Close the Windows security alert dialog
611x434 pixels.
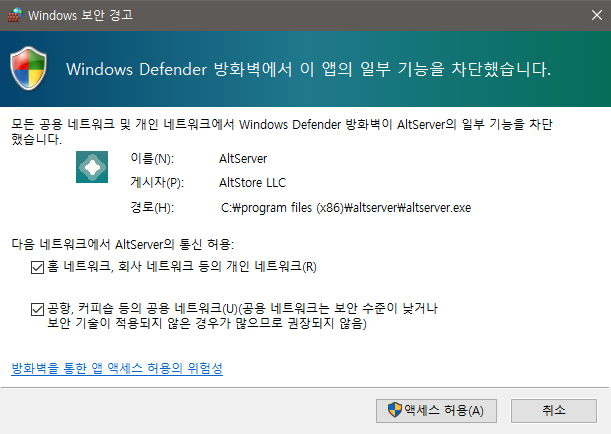[x=597, y=15]
